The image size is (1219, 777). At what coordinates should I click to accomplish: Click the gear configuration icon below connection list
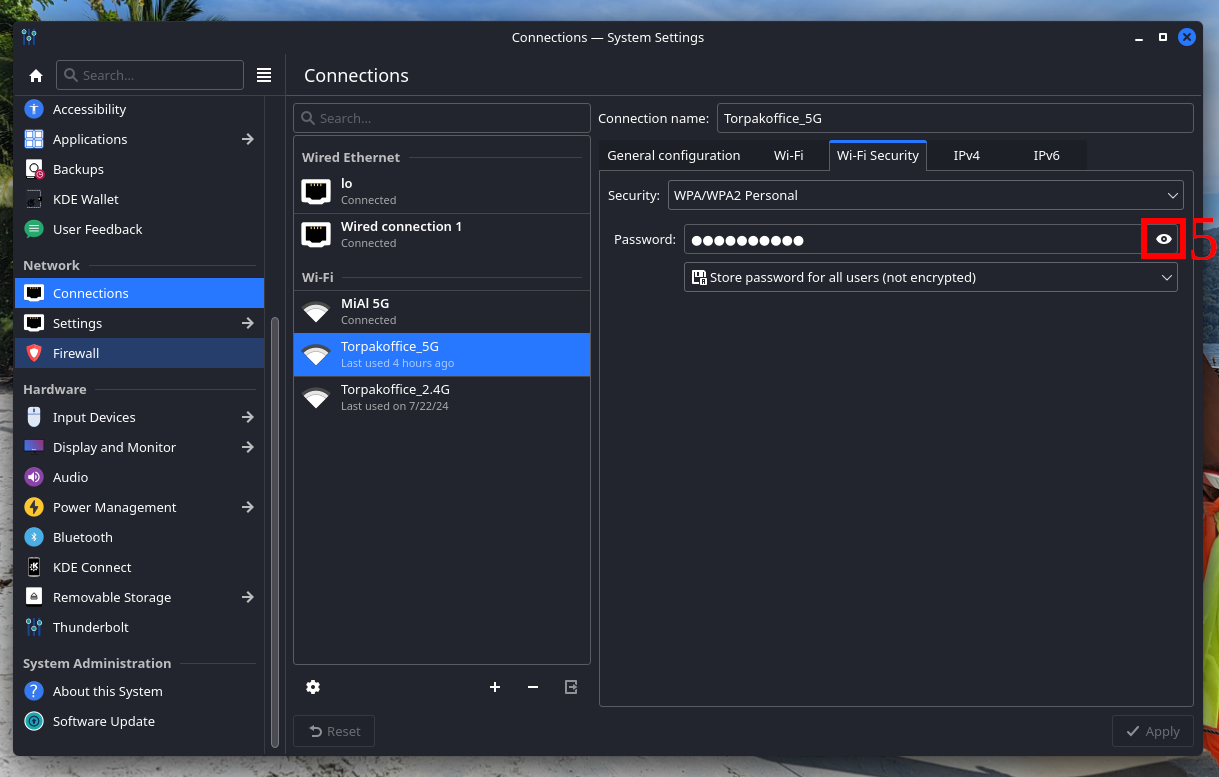[x=313, y=687]
